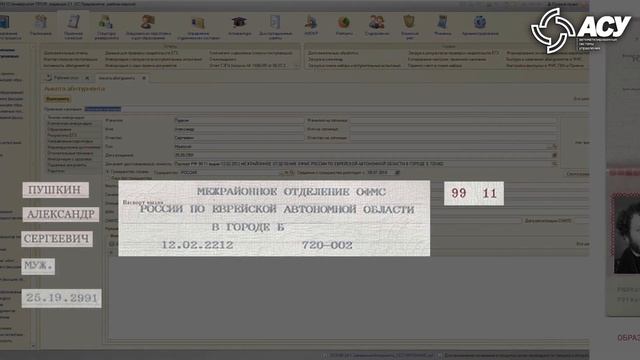Image resolution: width=640 pixels, height=360 pixels.
Task: Click the yellow Записать button
Action: pyautogui.click(x=58, y=99)
